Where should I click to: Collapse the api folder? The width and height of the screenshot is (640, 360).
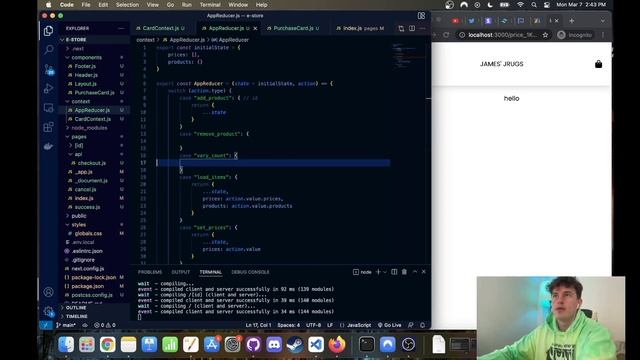click(x=78, y=154)
